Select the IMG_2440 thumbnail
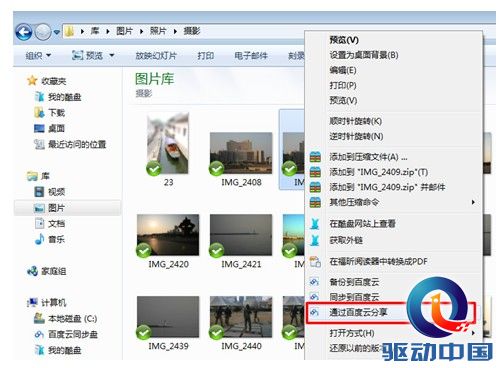The width and height of the screenshot is (500, 368). 241,317
